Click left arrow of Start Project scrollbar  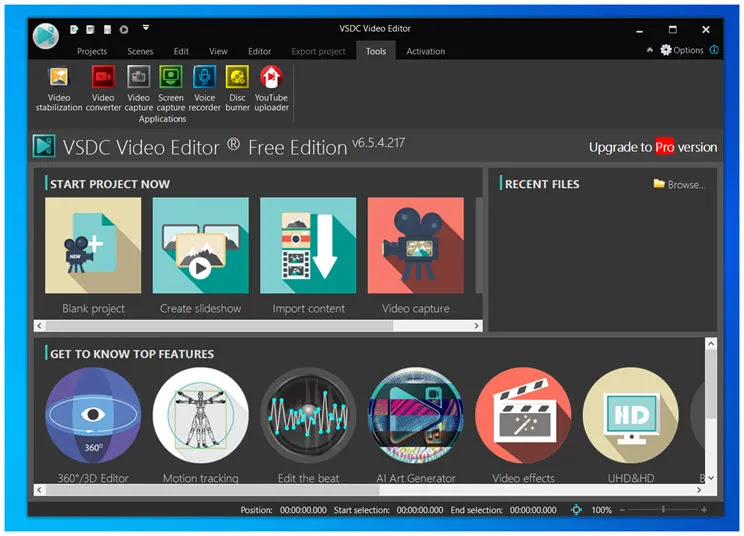[39, 326]
